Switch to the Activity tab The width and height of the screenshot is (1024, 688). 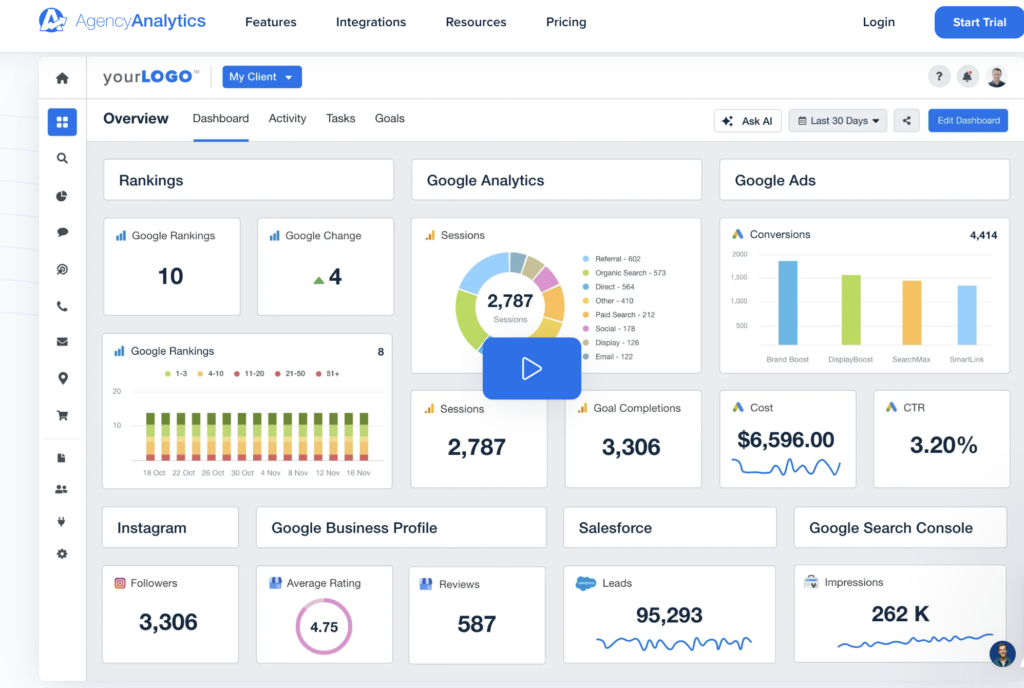(x=287, y=119)
